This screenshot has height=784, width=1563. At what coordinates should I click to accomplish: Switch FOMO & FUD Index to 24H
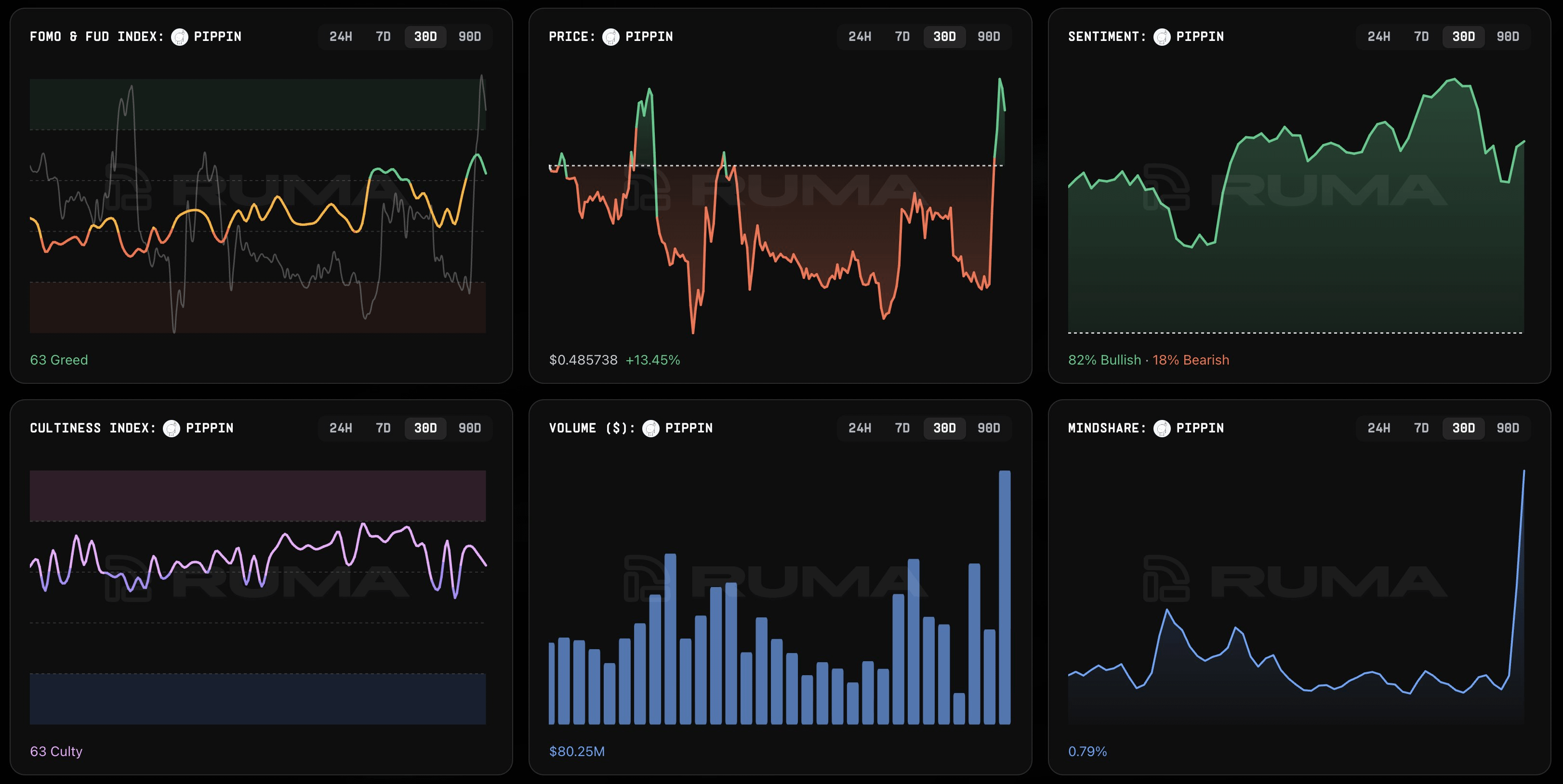[340, 37]
